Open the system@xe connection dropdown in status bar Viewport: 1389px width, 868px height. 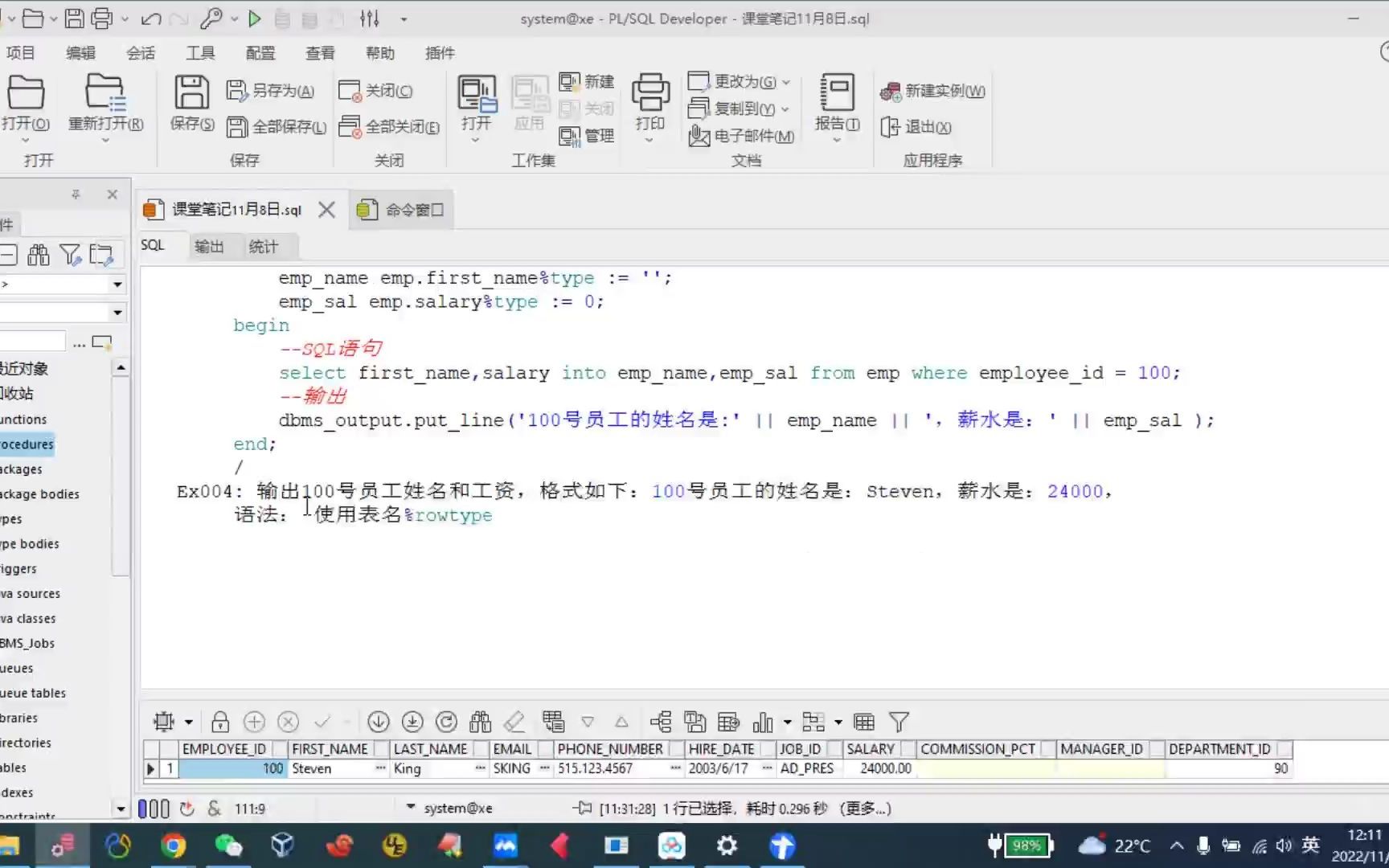[411, 807]
